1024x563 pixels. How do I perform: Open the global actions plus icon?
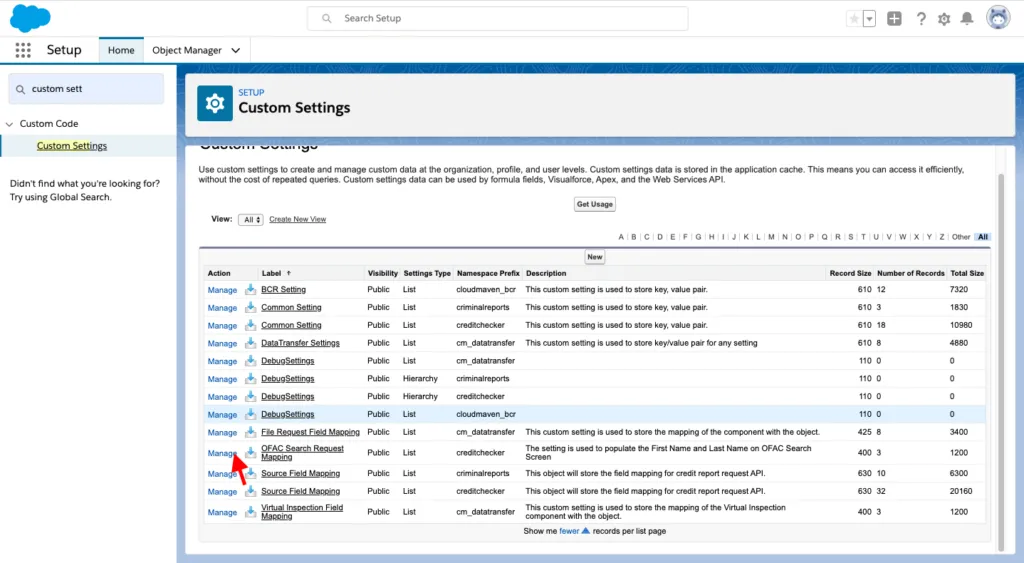894,19
